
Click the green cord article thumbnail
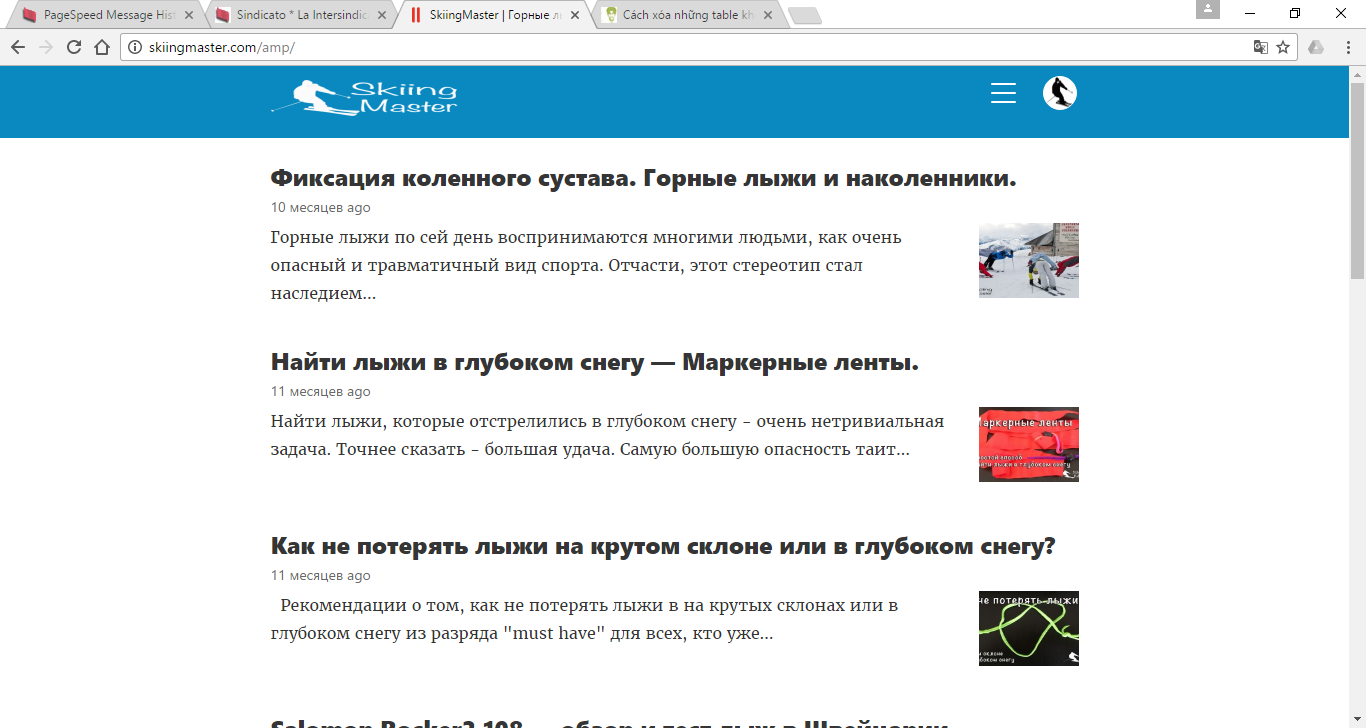pyautogui.click(x=1028, y=628)
